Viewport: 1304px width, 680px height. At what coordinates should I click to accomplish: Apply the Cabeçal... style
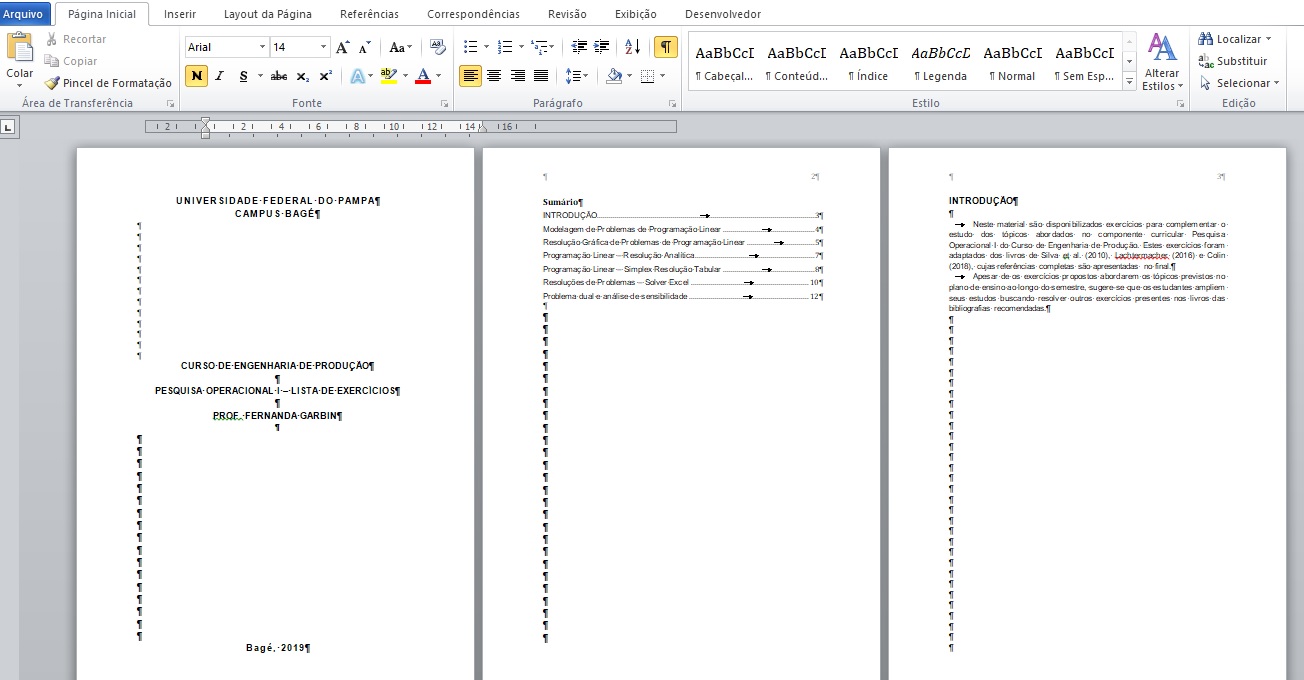click(725, 63)
